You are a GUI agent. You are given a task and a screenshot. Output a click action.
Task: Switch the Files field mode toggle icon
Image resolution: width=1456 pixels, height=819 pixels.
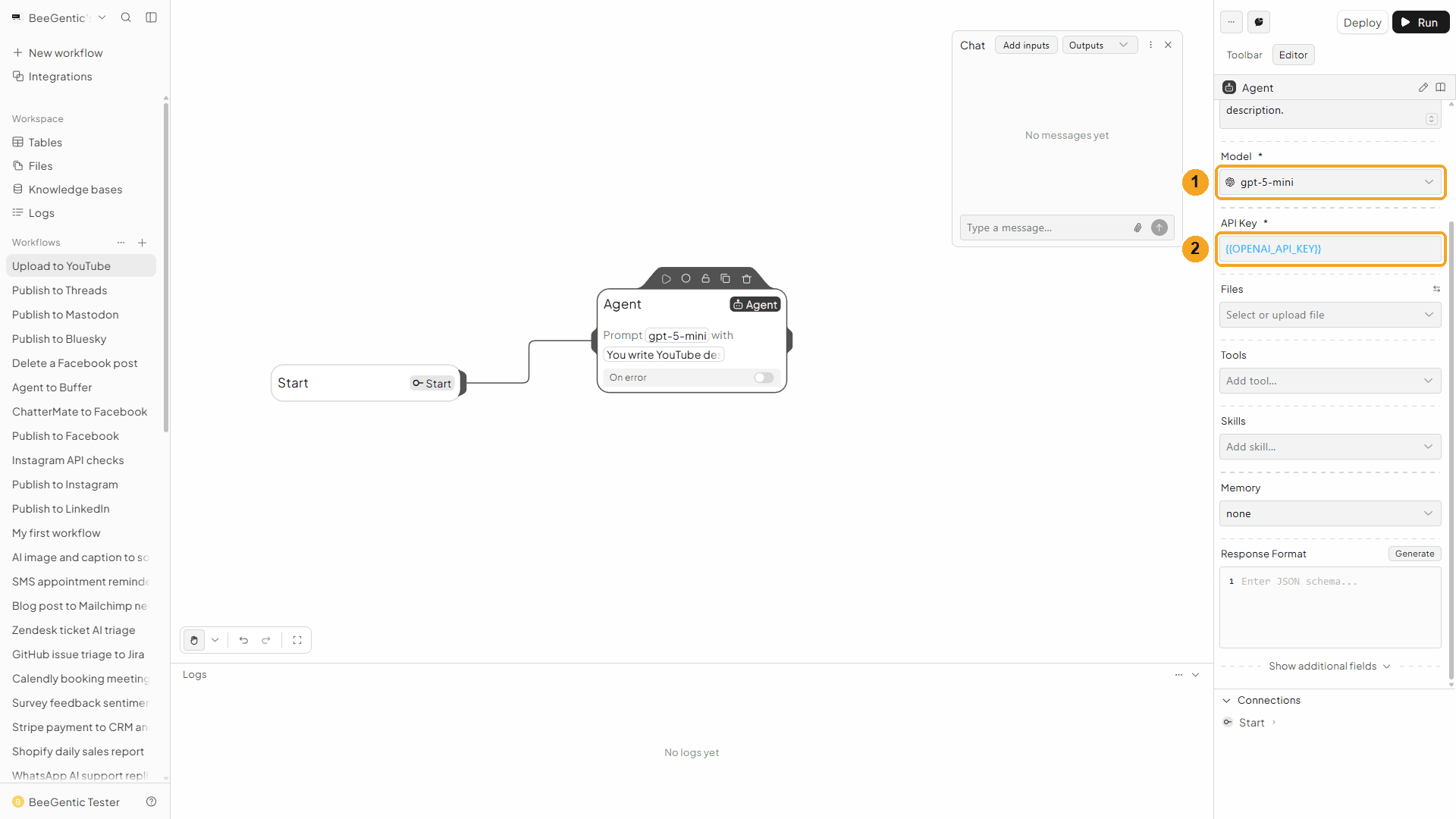pyautogui.click(x=1436, y=289)
